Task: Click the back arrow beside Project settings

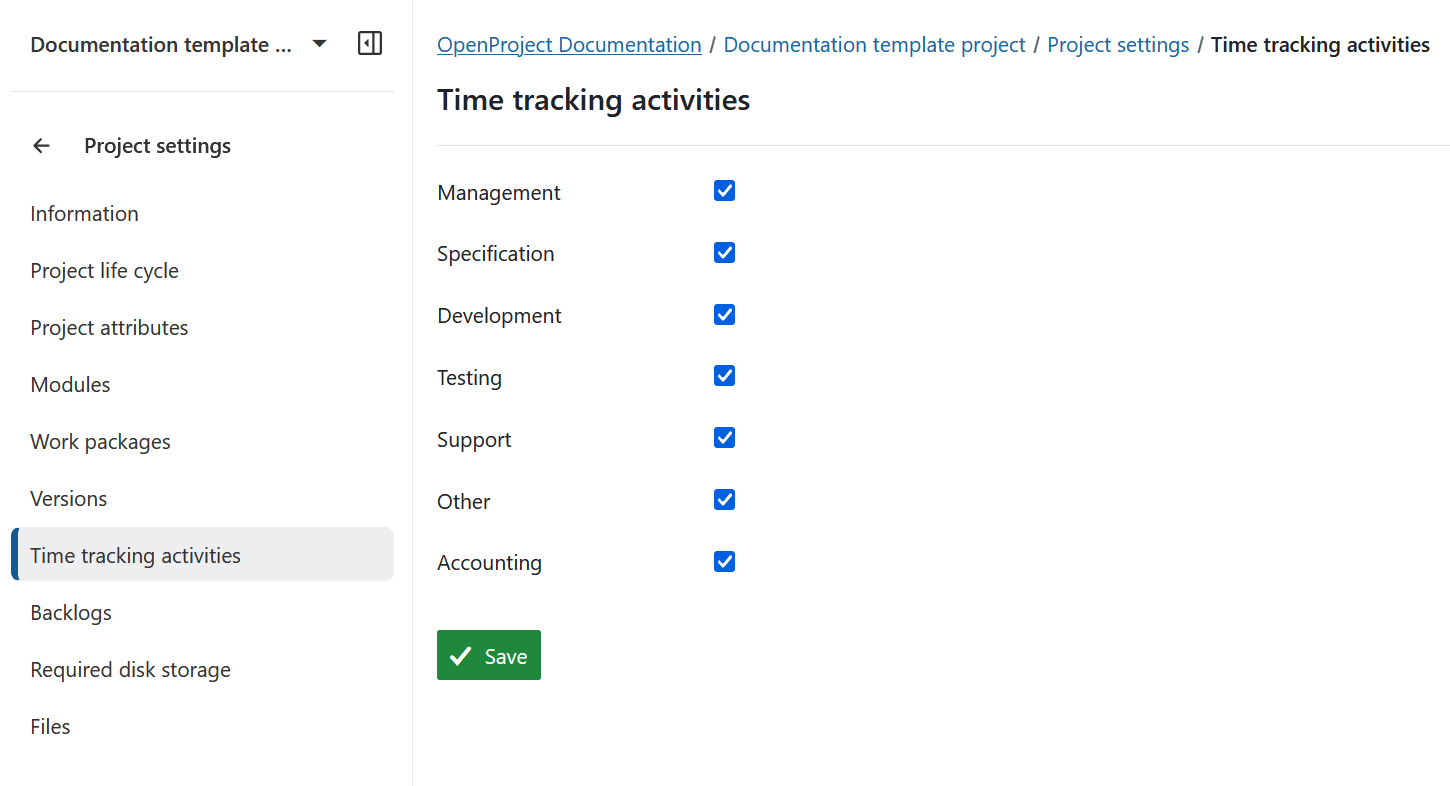Action: tap(41, 146)
